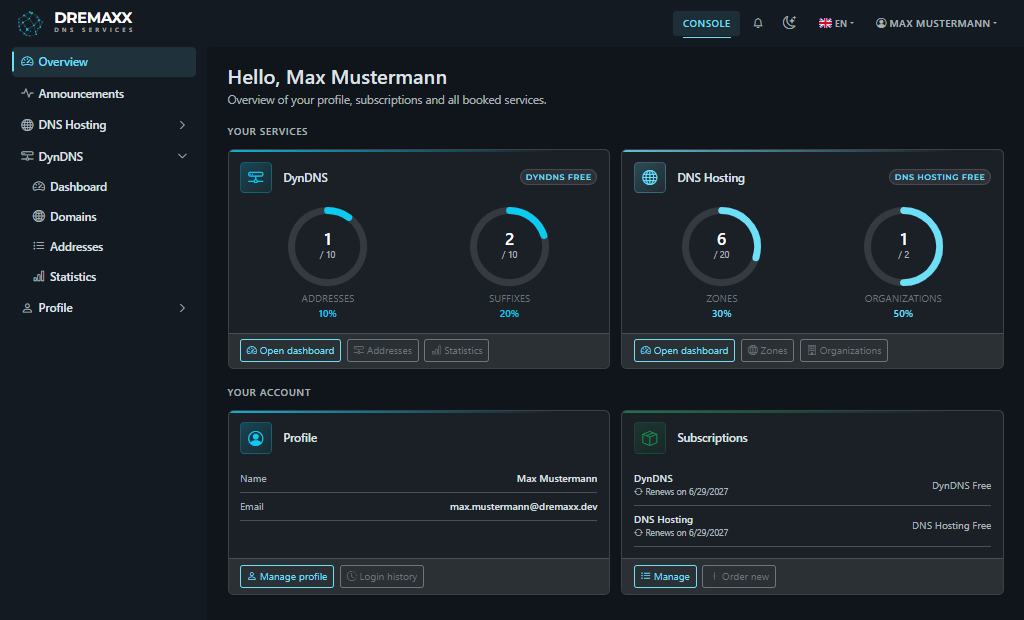Click the DynDNS subscription row
This screenshot has width=1024, height=620.
coord(812,485)
